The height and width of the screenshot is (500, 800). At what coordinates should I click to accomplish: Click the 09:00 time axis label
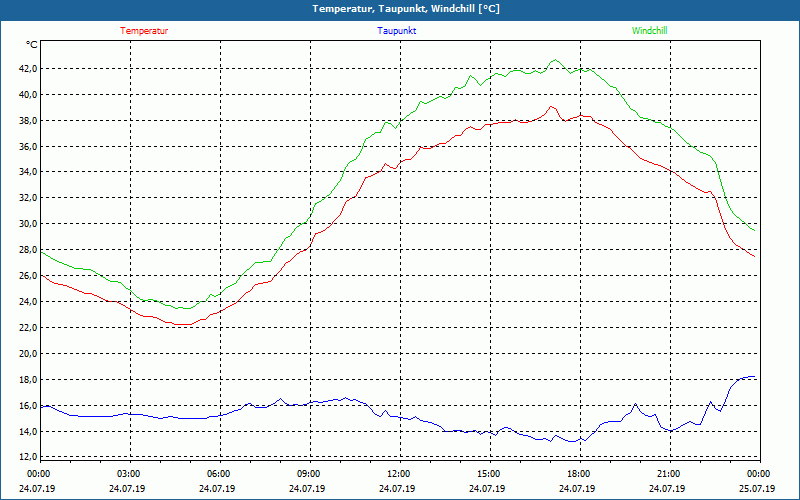tap(308, 474)
